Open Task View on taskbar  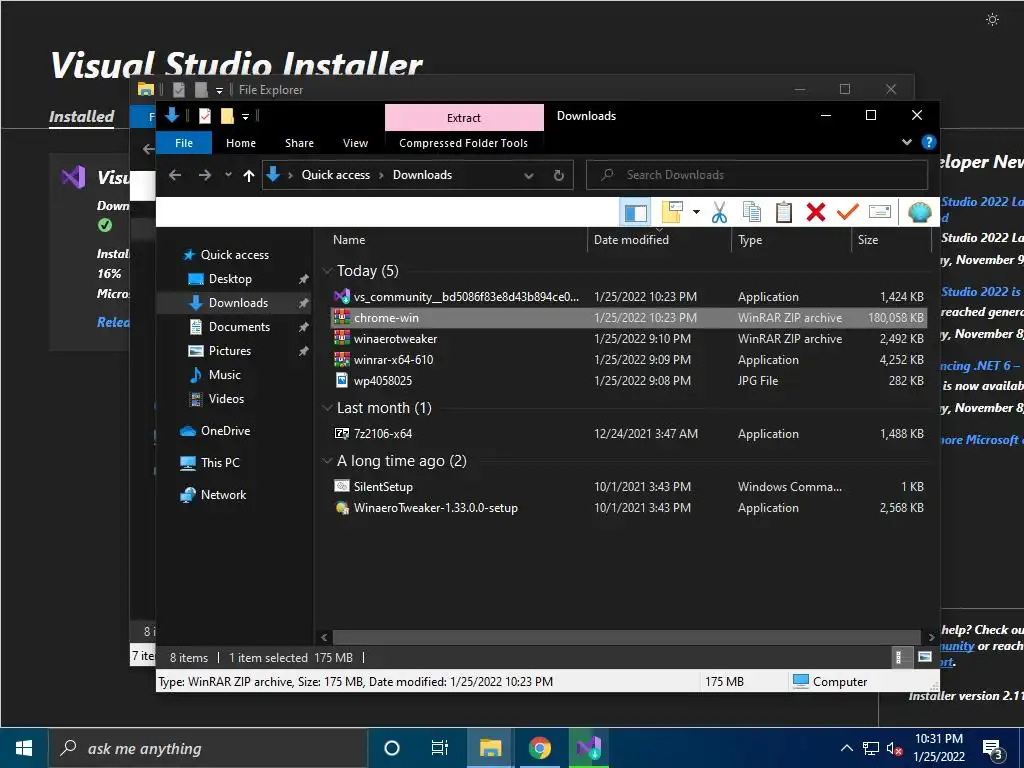[440, 748]
